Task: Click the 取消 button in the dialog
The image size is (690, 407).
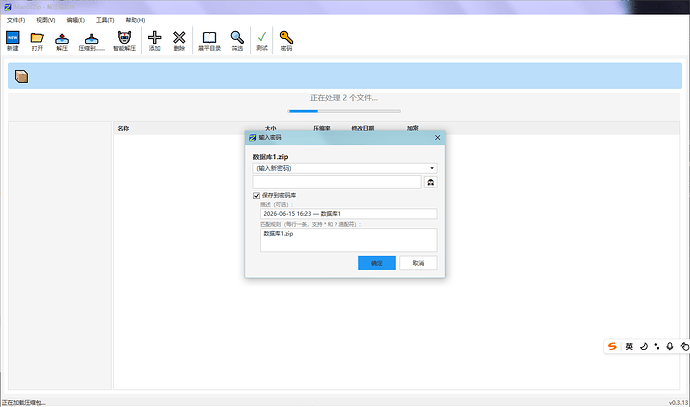Action: click(418, 263)
